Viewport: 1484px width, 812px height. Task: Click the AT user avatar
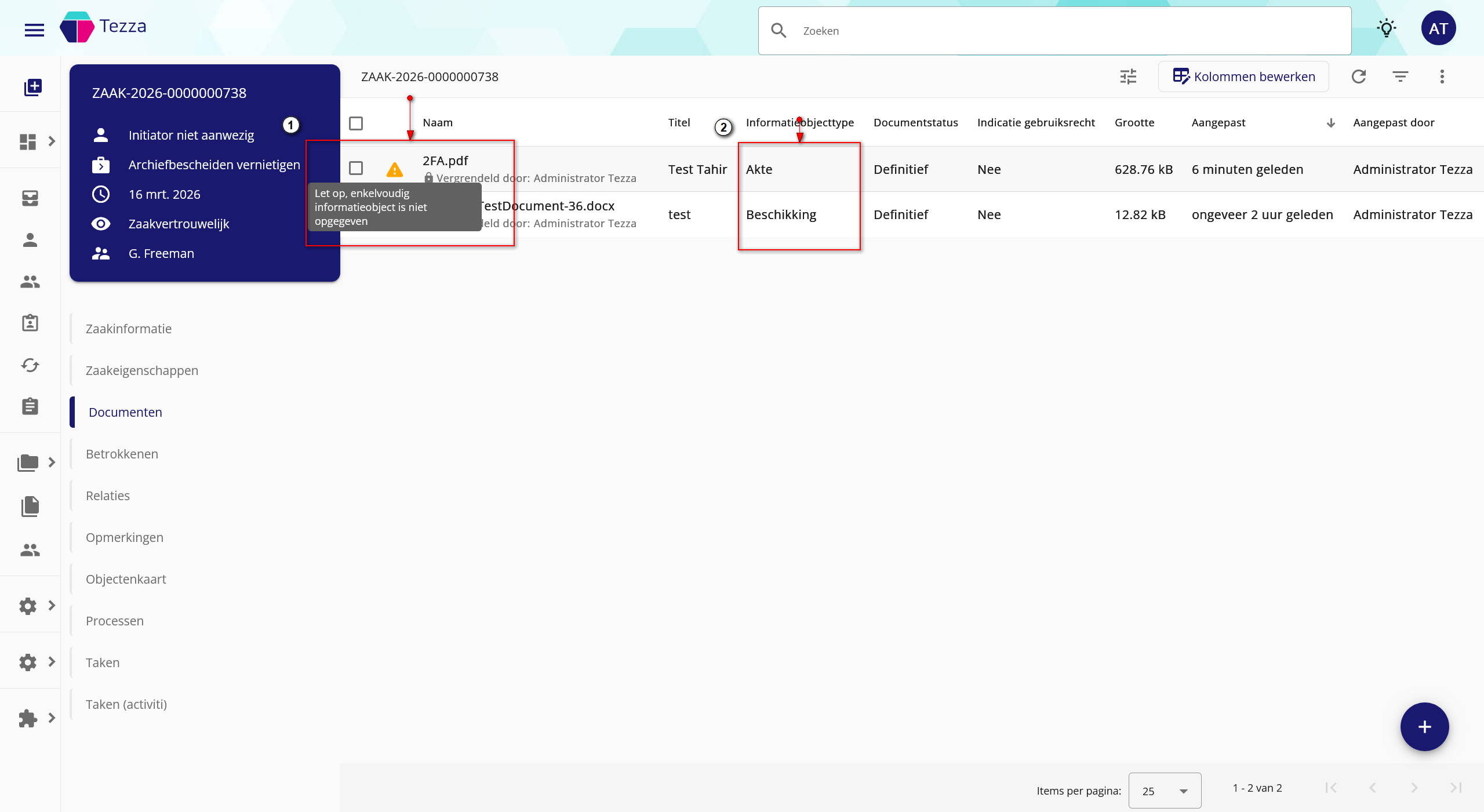[1438, 28]
